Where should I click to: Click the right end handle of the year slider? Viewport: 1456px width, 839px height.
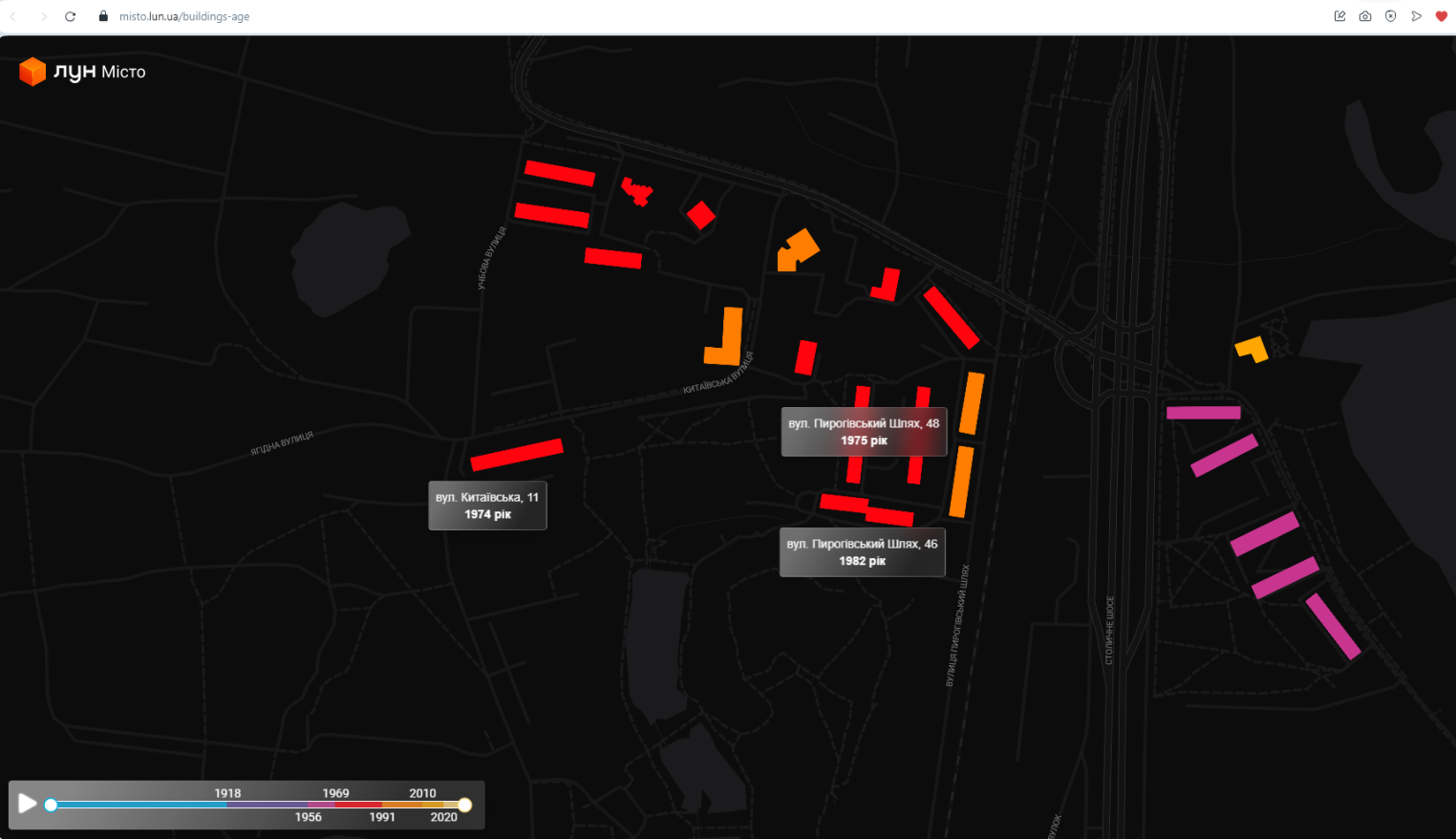464,805
